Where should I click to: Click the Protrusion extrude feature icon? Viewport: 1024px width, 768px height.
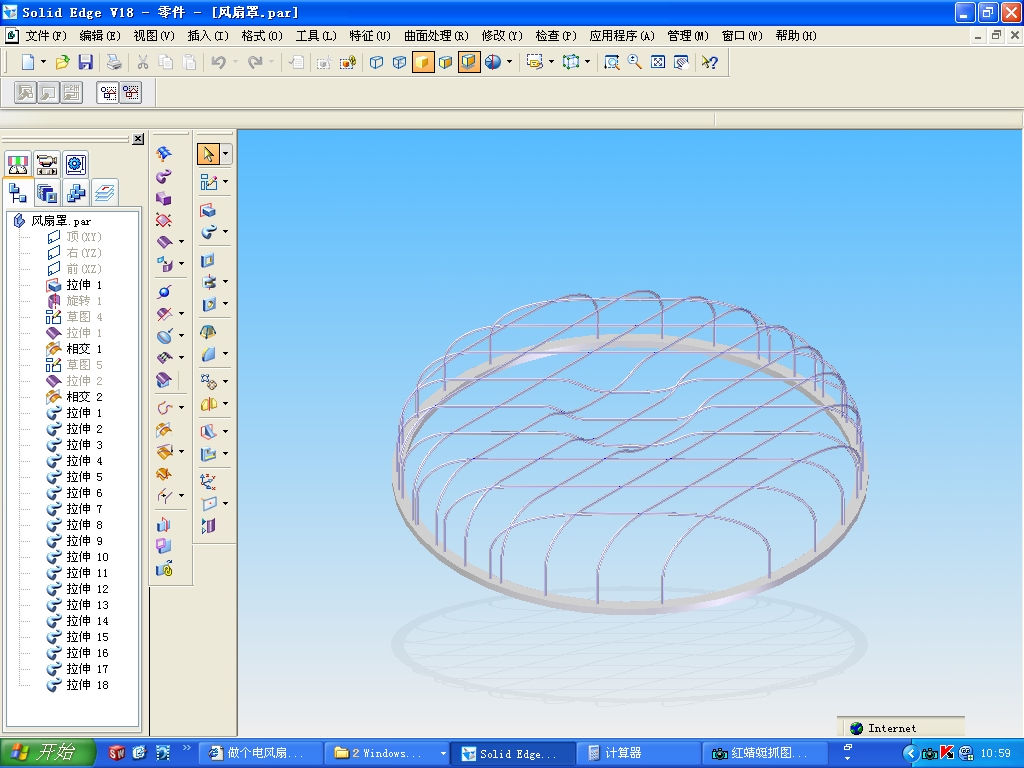click(208, 210)
